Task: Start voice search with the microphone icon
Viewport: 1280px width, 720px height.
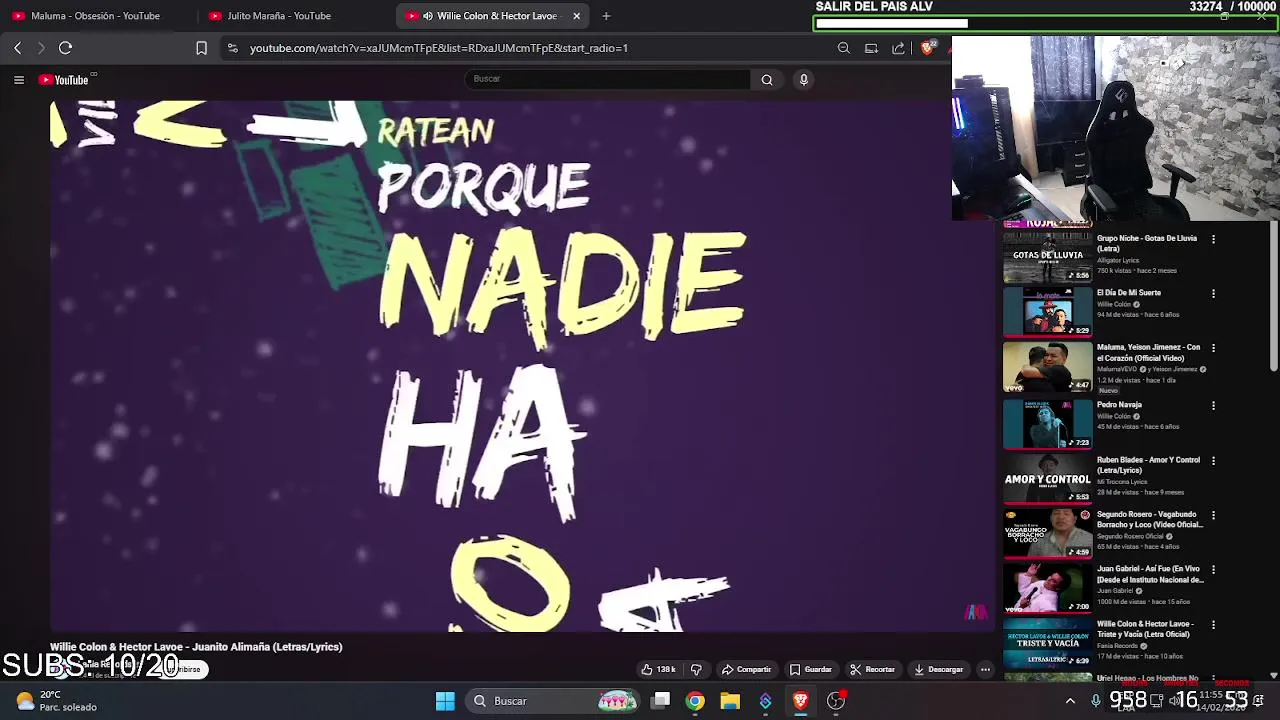Action: tap(803, 80)
